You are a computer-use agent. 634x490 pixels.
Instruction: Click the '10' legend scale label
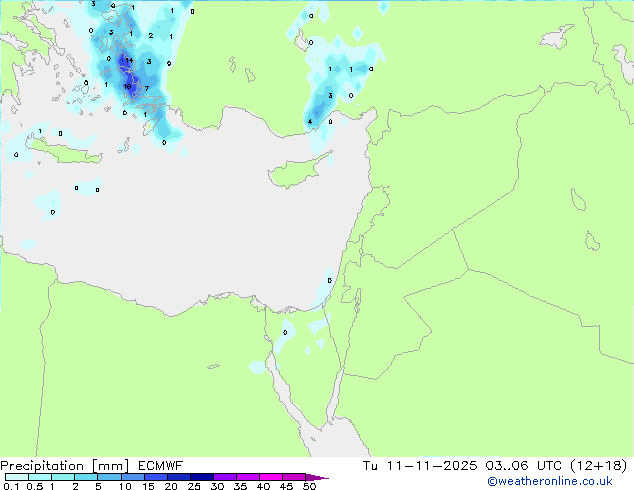125,486
